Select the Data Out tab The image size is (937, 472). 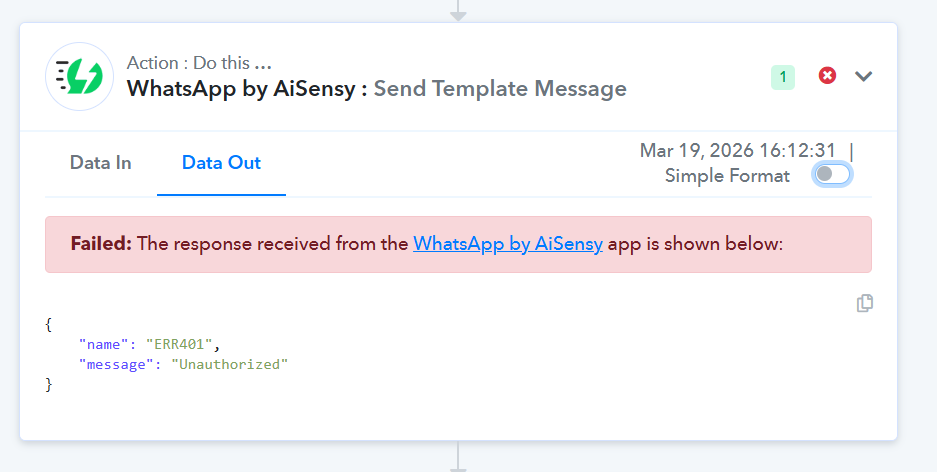coord(221,163)
